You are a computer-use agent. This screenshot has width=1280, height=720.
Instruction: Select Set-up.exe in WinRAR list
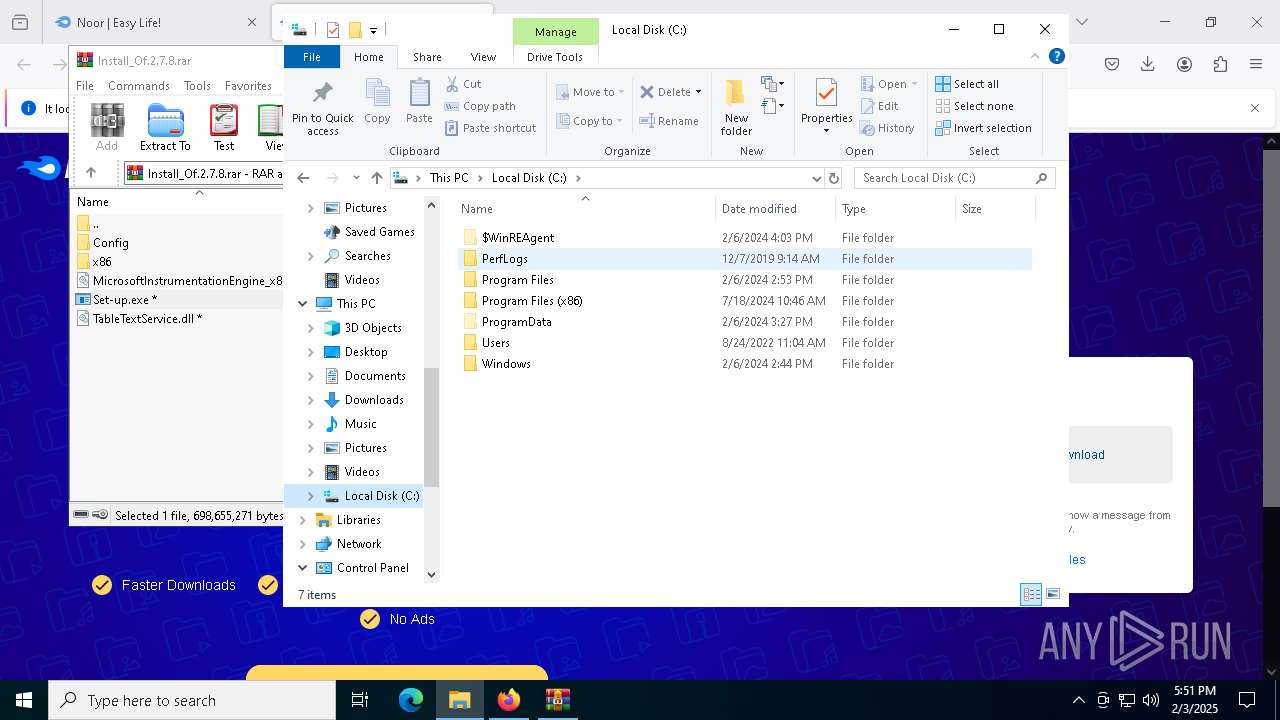tap(125, 300)
